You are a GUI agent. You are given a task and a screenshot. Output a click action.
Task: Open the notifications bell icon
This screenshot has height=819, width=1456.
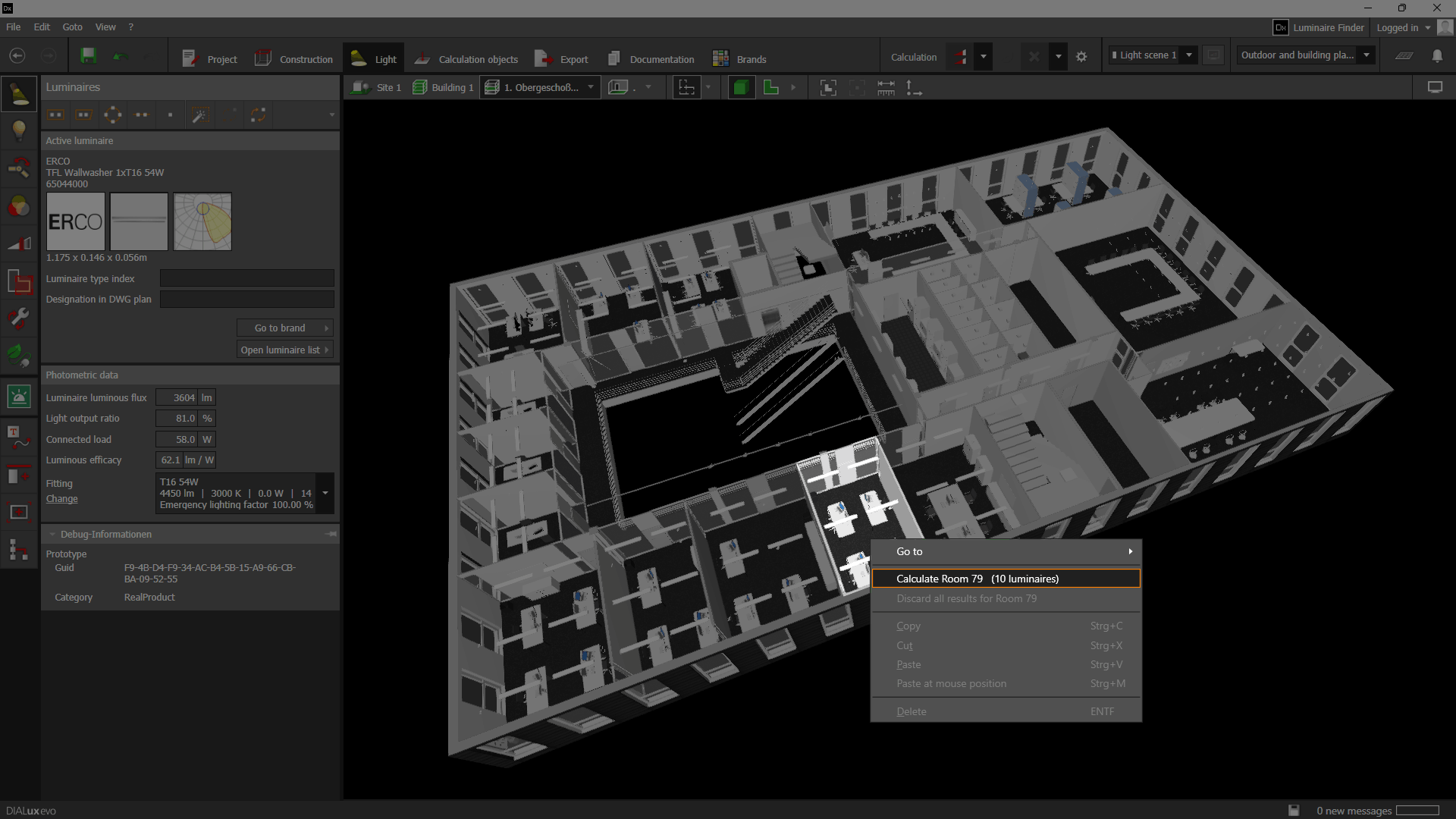click(x=1436, y=56)
